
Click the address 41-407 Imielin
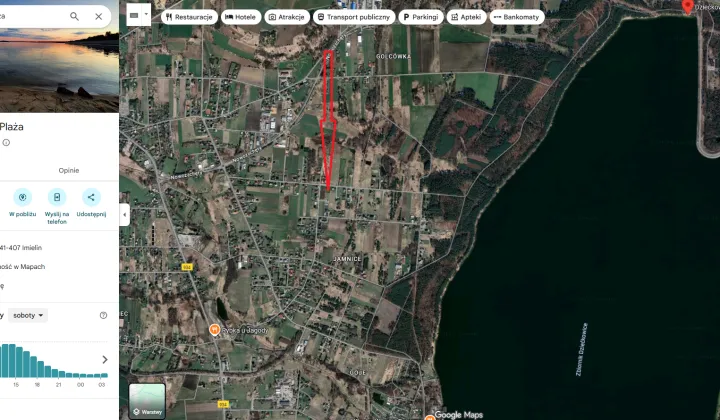(21, 247)
